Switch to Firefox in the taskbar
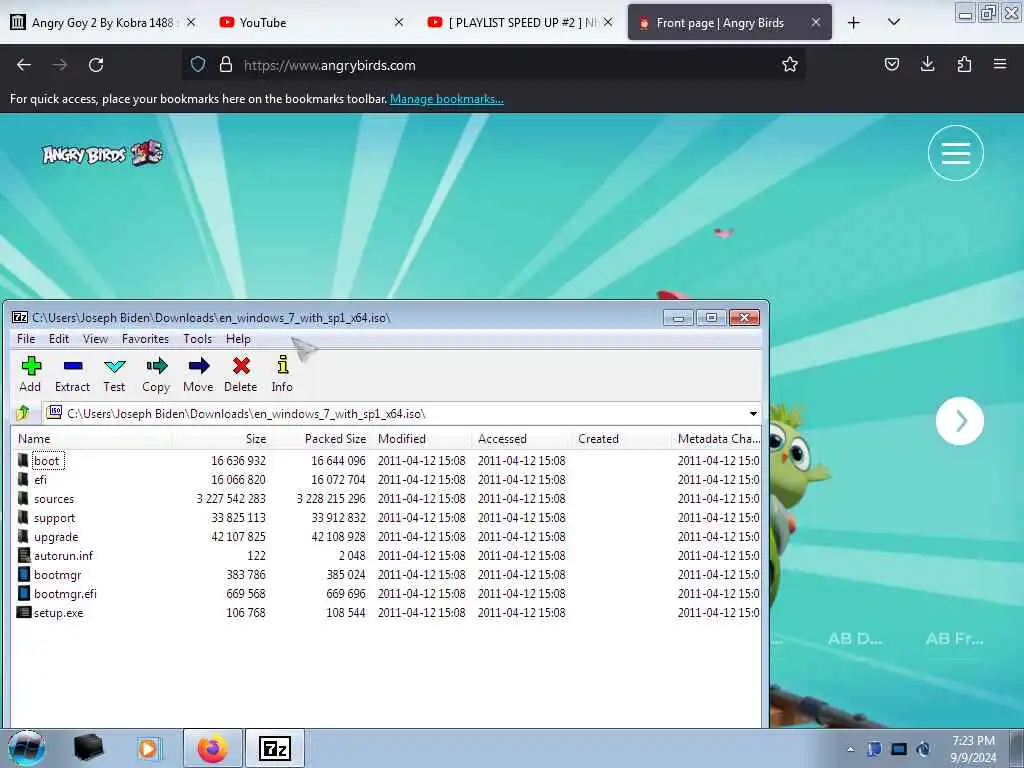Screen dimensions: 1024x768 coord(213,748)
